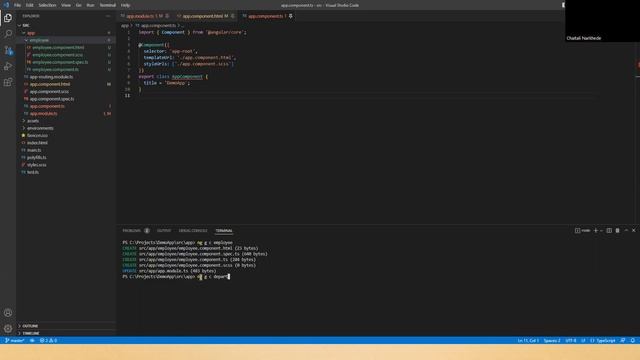Screen dimensions: 640x360
Task: Open the Run and Debug view
Action: coord(8,66)
